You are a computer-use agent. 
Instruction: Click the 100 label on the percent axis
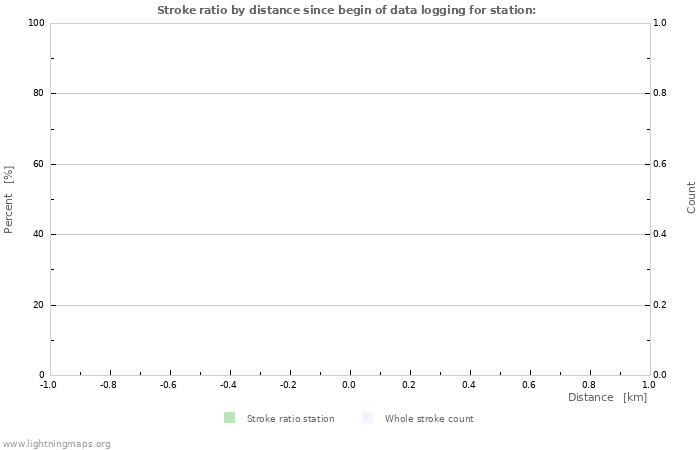(36, 23)
